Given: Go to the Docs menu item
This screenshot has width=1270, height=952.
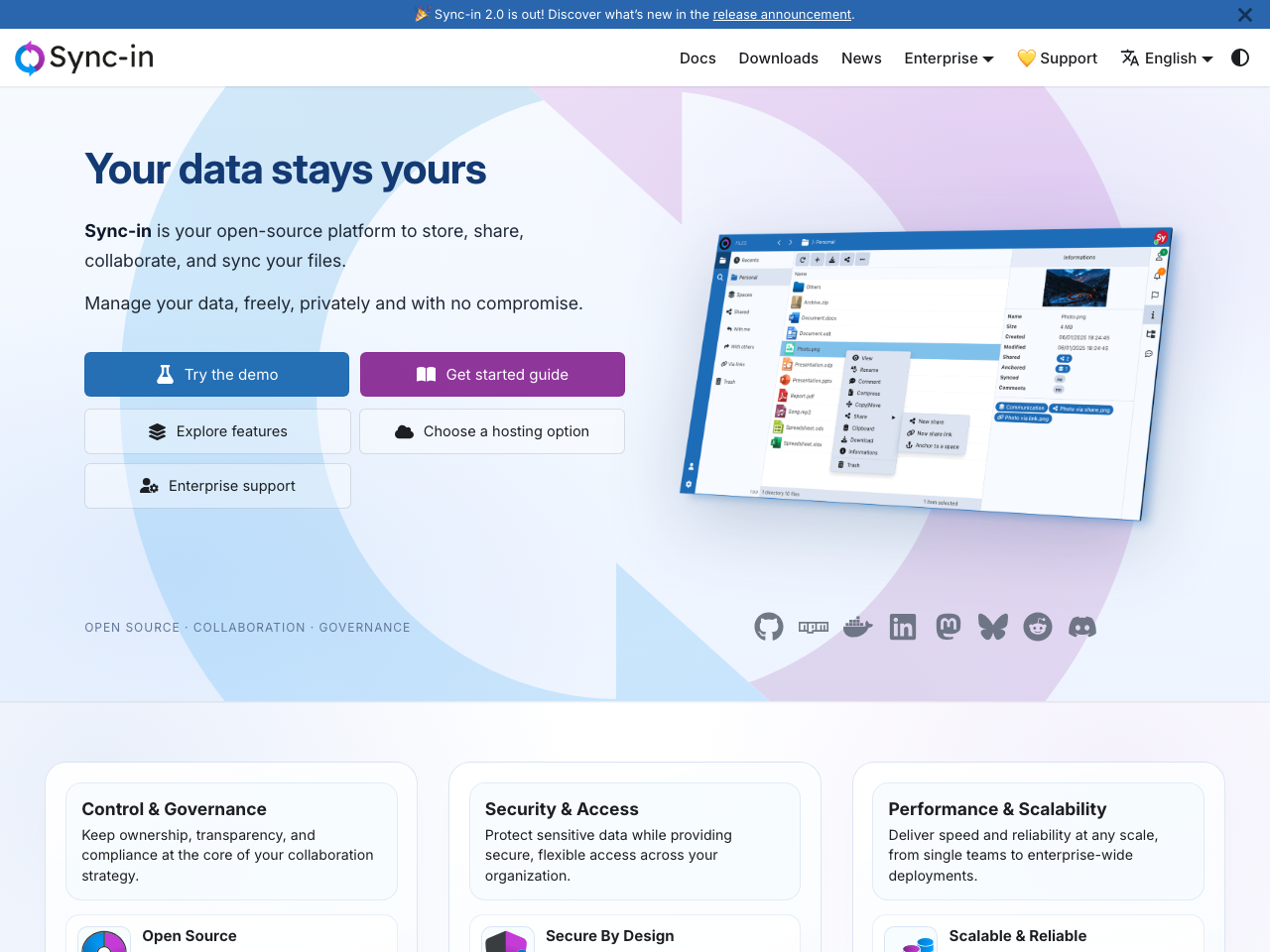Looking at the screenshot, I should 698,58.
